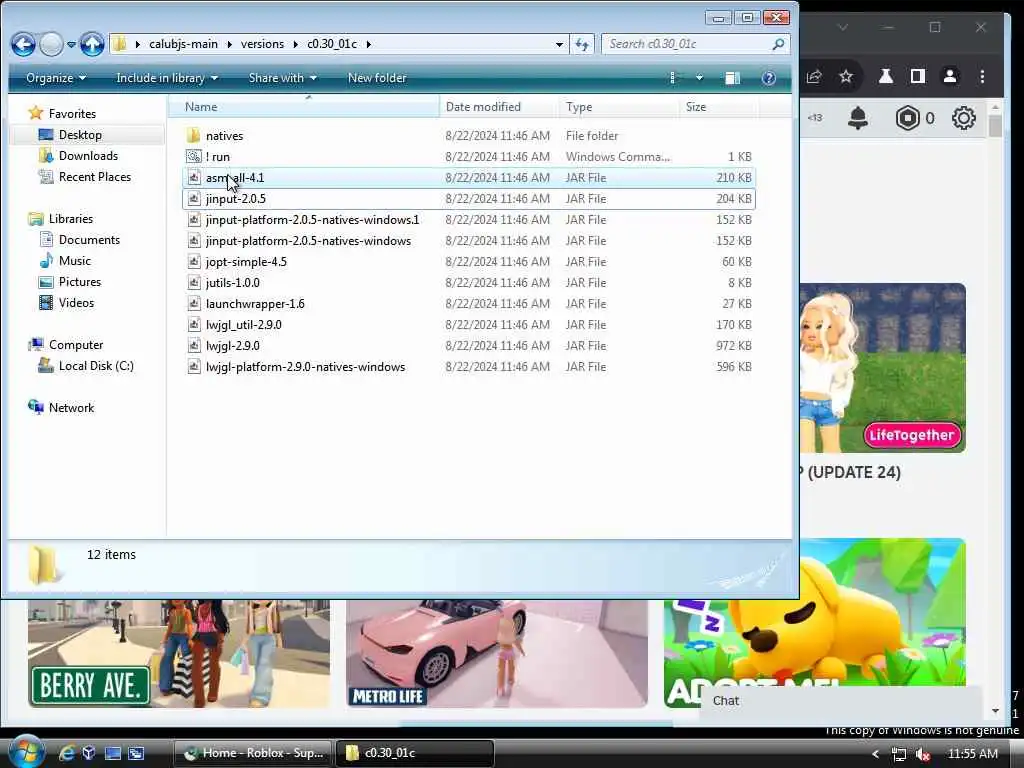
Task: Bookmark page with browser star icon
Action: point(846,76)
